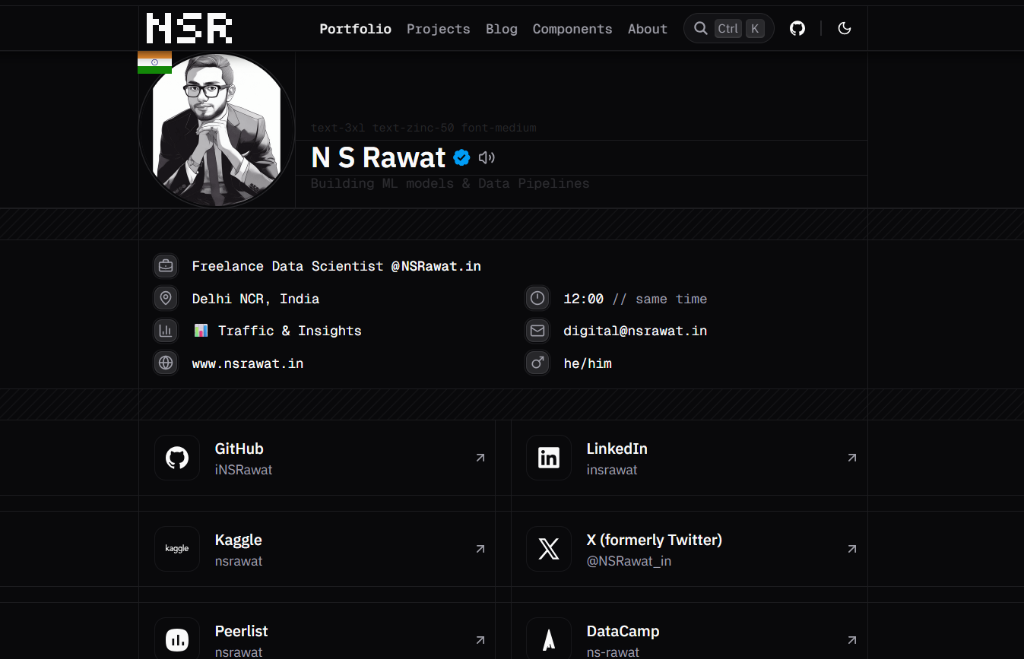Go to the Blog page

[501, 29]
